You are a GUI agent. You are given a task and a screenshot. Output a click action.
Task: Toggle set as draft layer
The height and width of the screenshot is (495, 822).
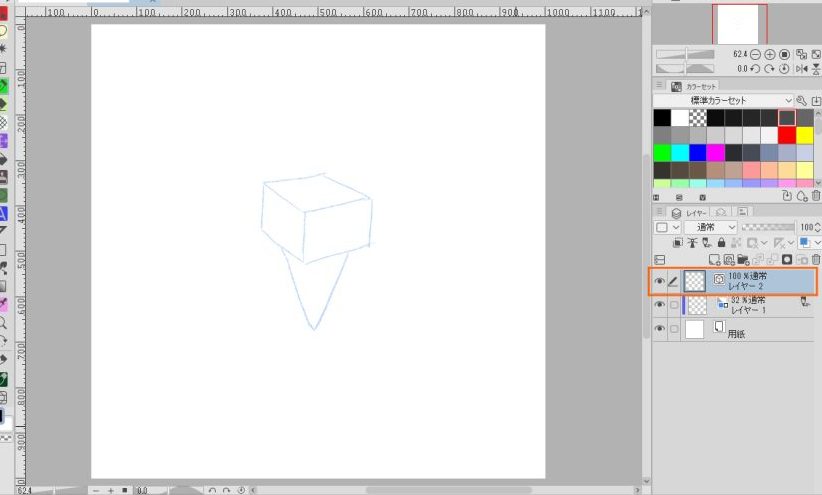click(x=707, y=243)
